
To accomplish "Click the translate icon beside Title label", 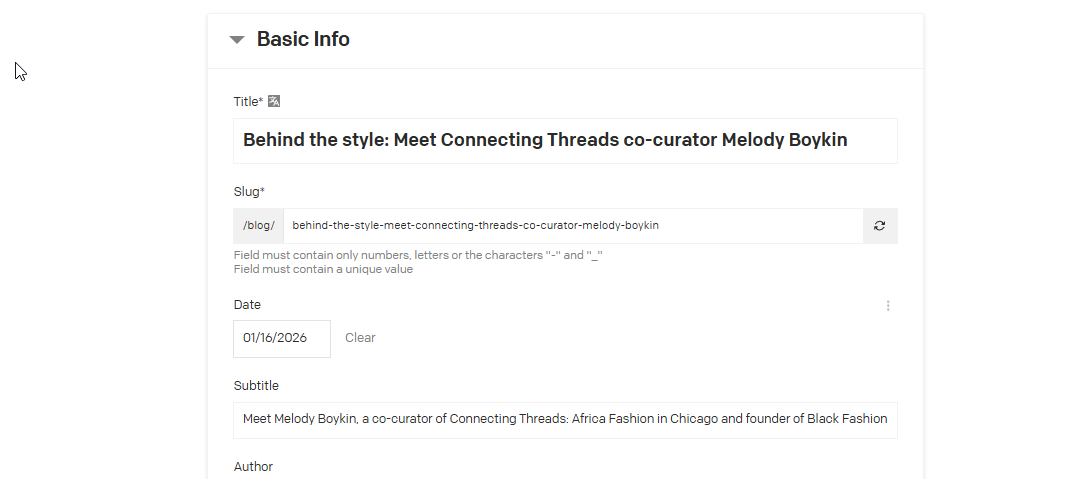I will pos(274,101).
